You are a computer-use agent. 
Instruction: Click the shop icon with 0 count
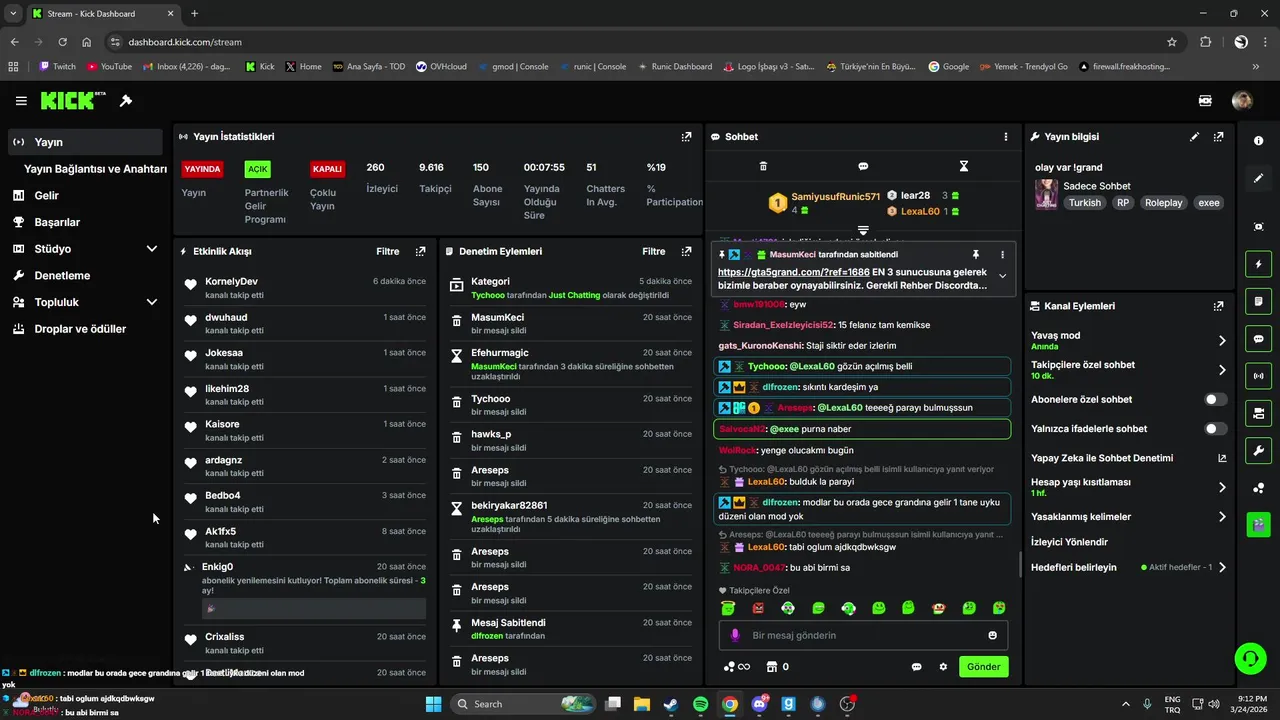pyautogui.click(x=777, y=667)
